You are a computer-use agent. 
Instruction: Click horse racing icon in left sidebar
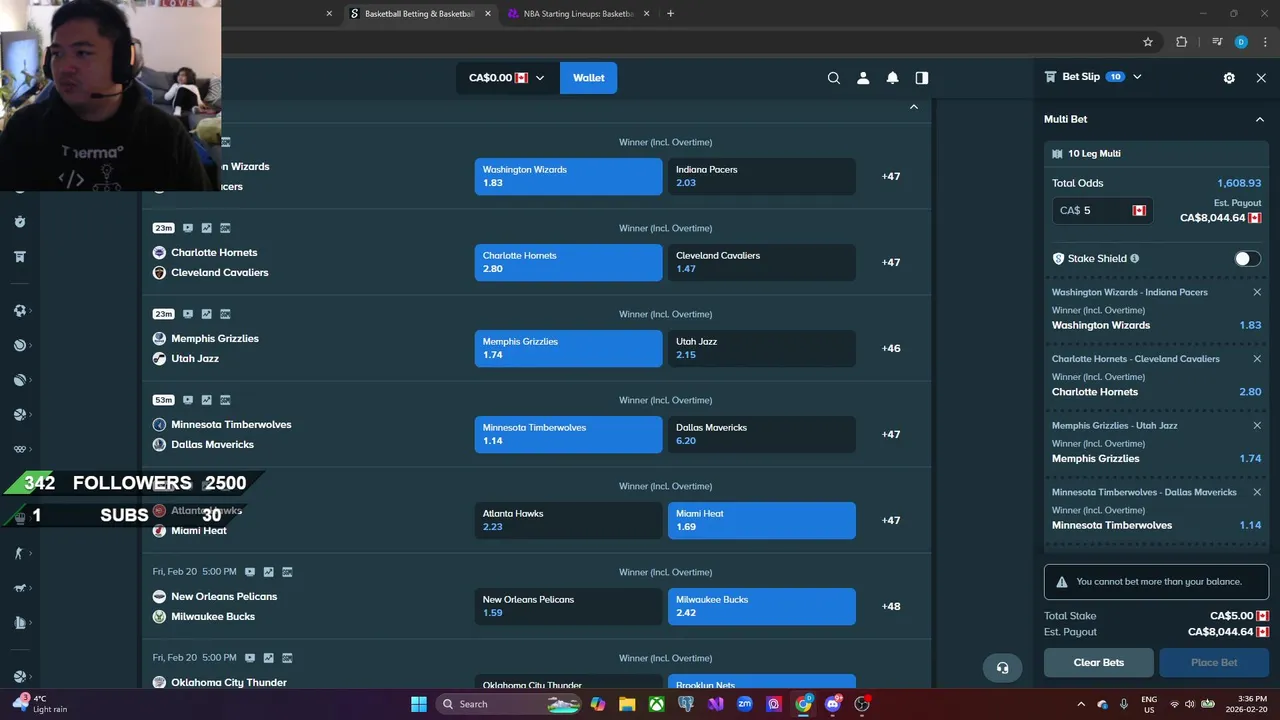19,588
